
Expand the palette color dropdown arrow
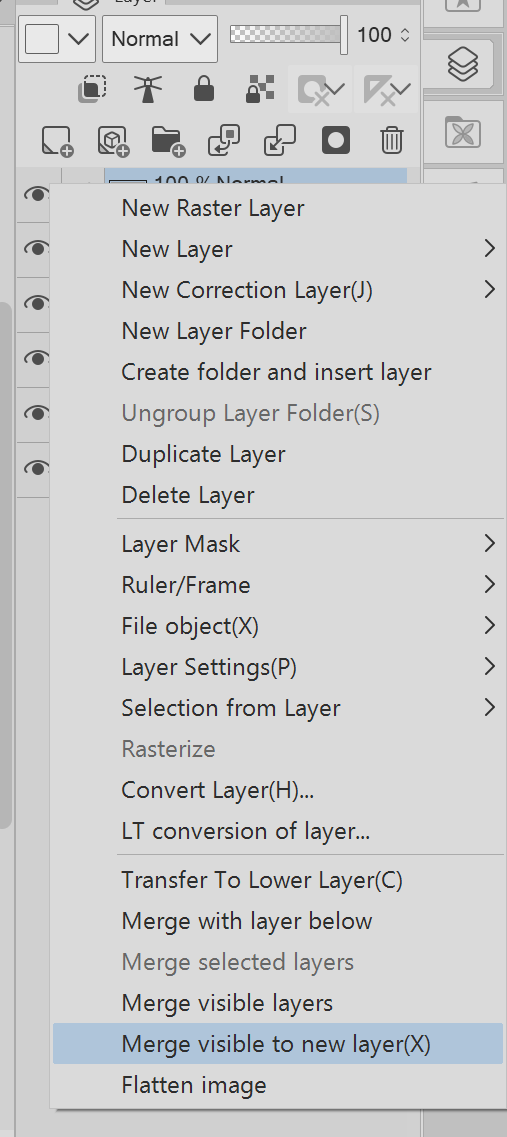[78, 38]
